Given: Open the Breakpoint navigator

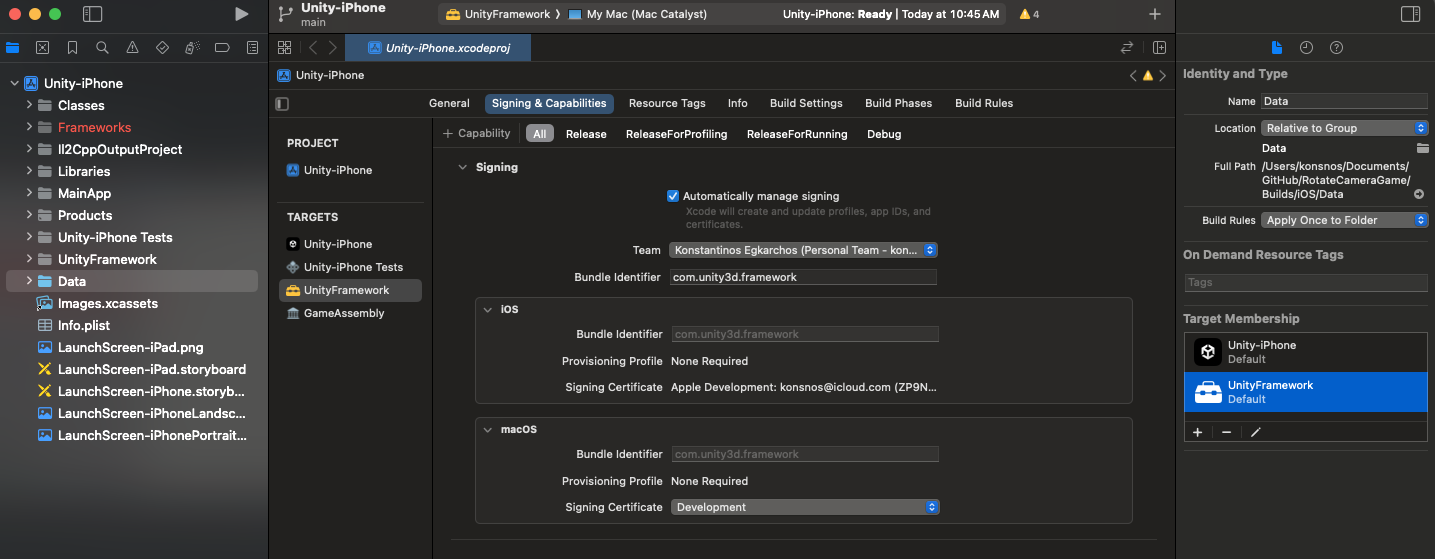Looking at the screenshot, I should coord(222,47).
